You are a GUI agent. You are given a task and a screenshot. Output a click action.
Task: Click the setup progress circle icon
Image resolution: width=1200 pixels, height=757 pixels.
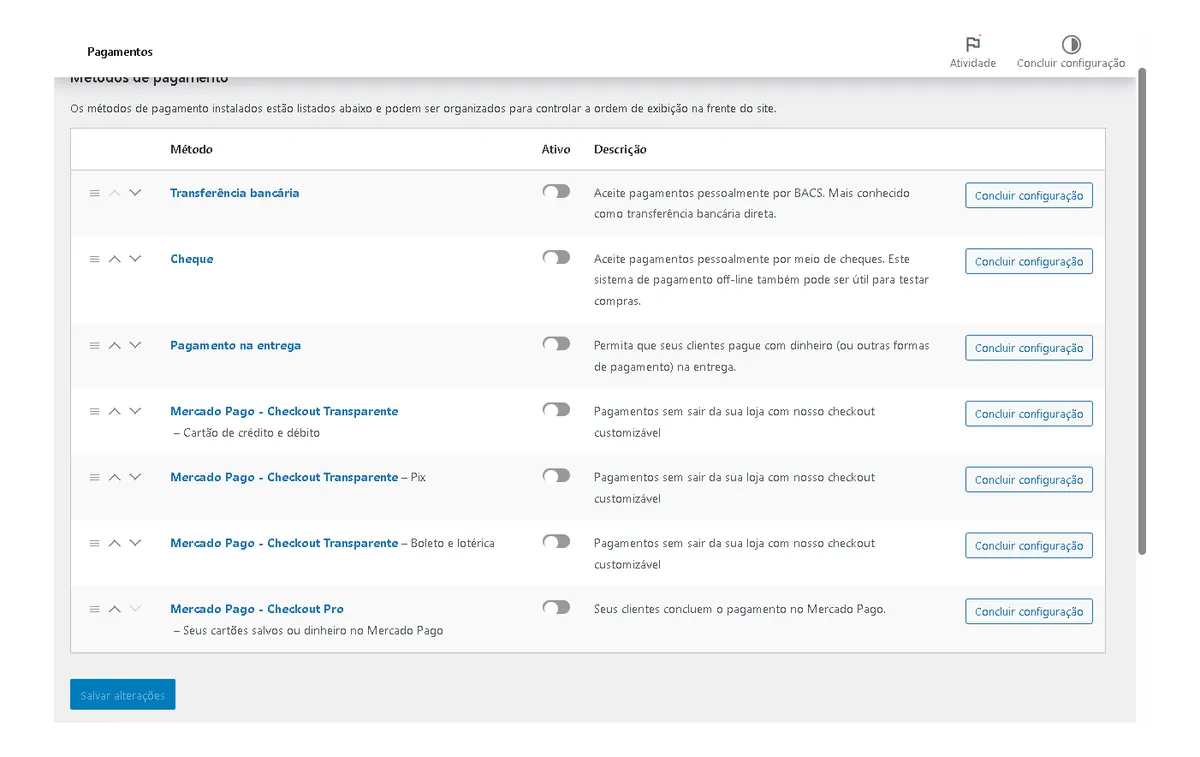point(1071,45)
